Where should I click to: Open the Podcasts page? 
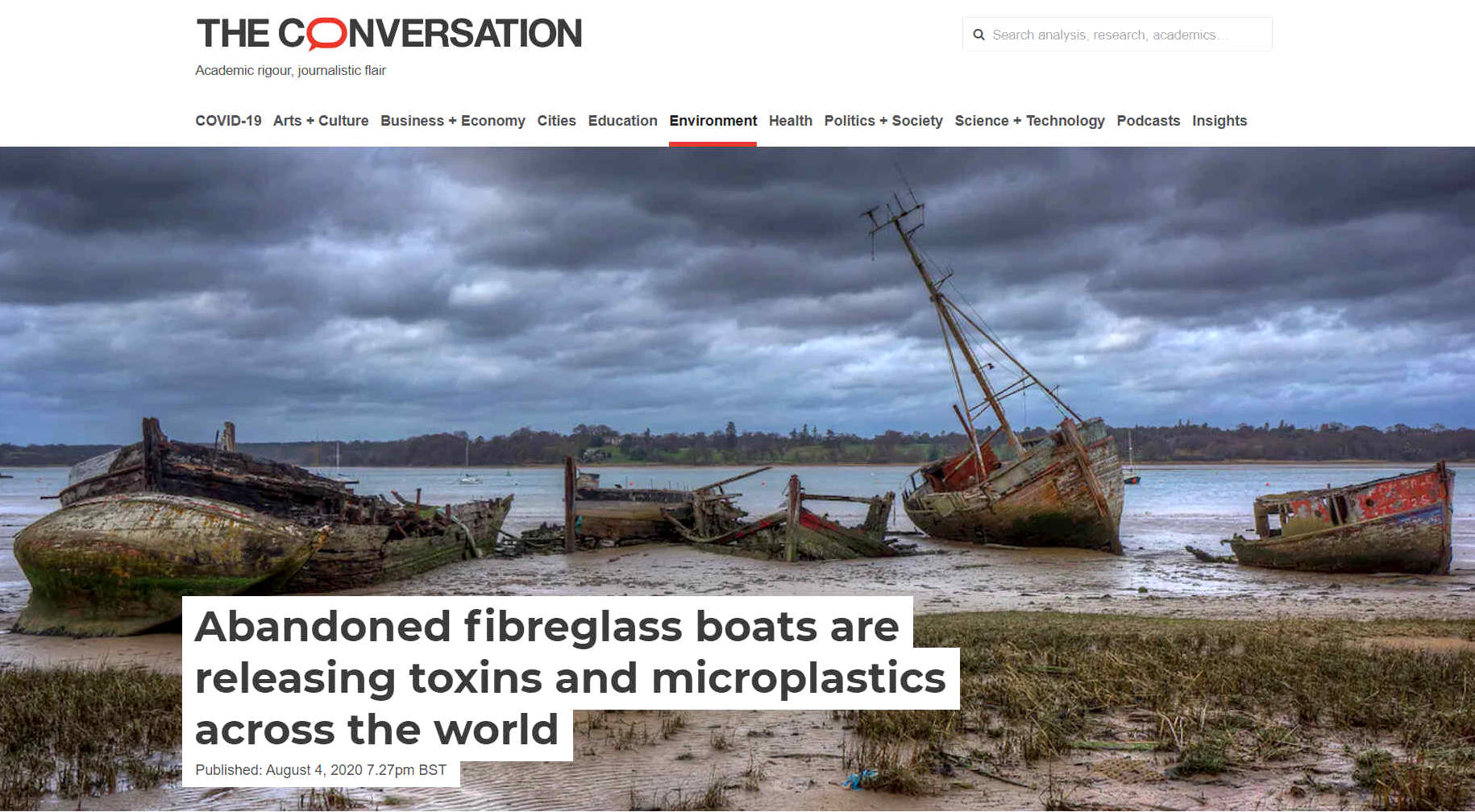(1148, 121)
